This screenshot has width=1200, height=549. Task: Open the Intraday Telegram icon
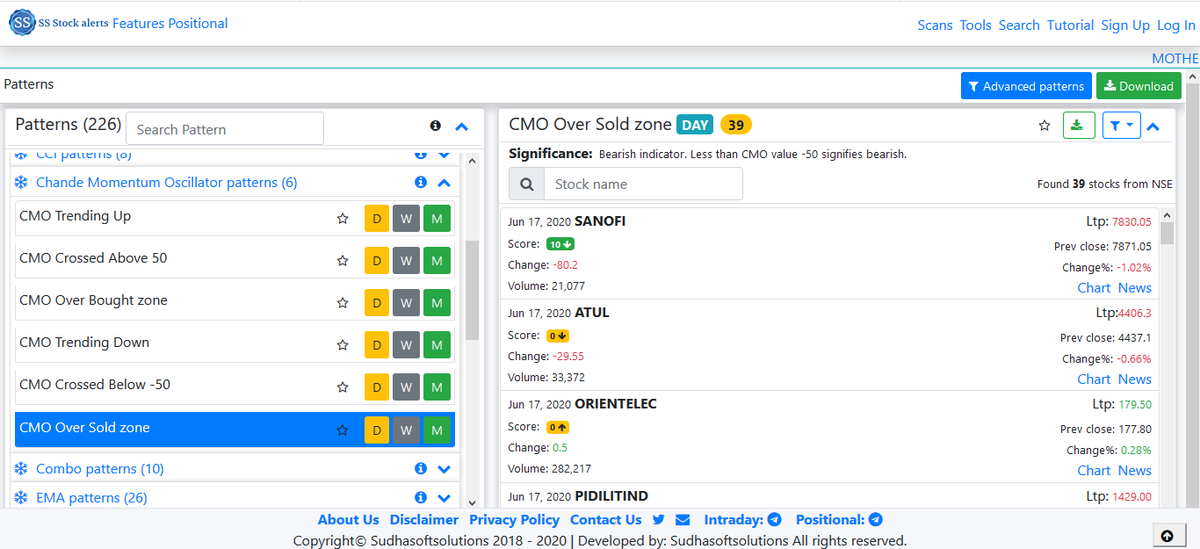774,520
